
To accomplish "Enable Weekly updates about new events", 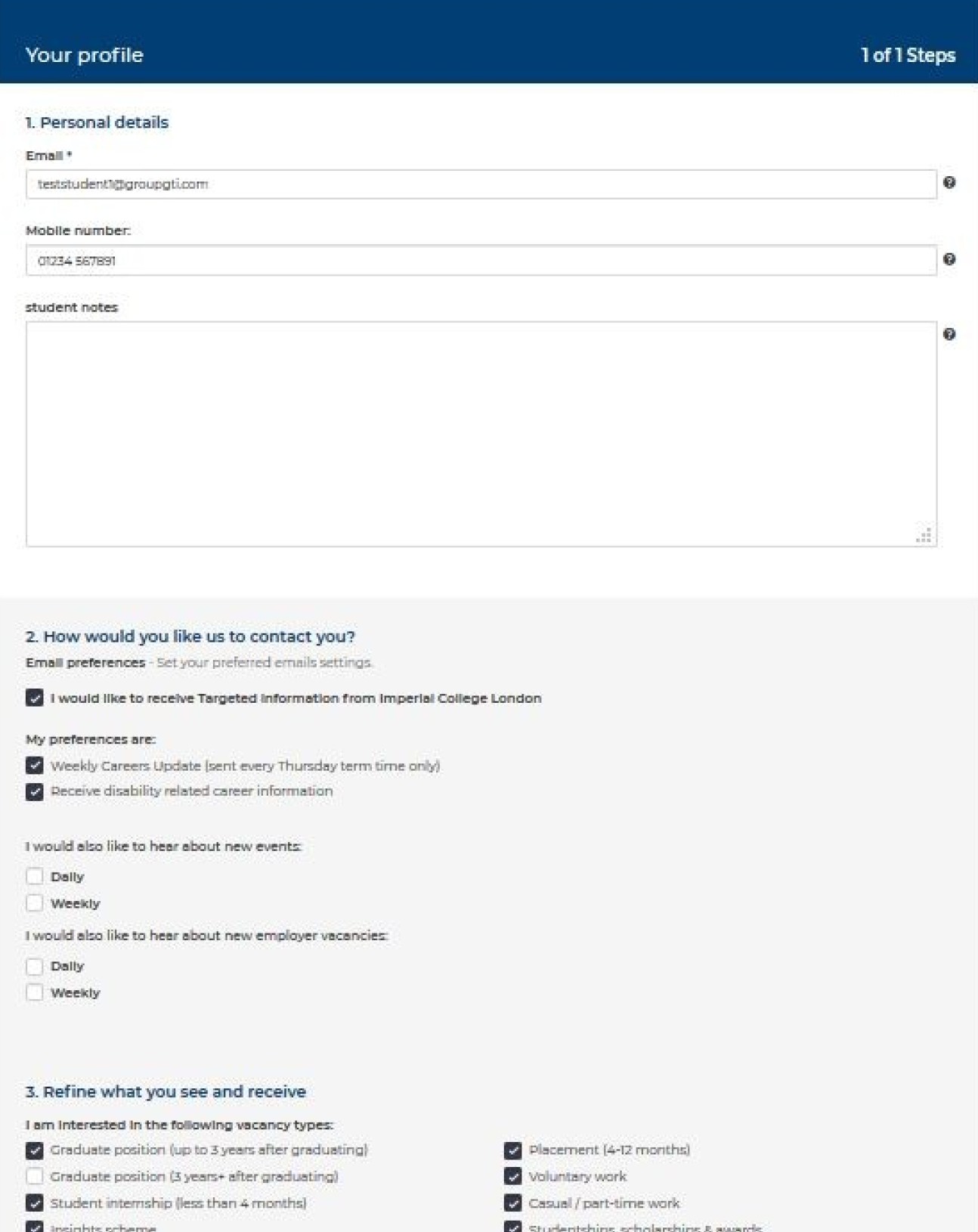I will pyautogui.click(x=35, y=903).
